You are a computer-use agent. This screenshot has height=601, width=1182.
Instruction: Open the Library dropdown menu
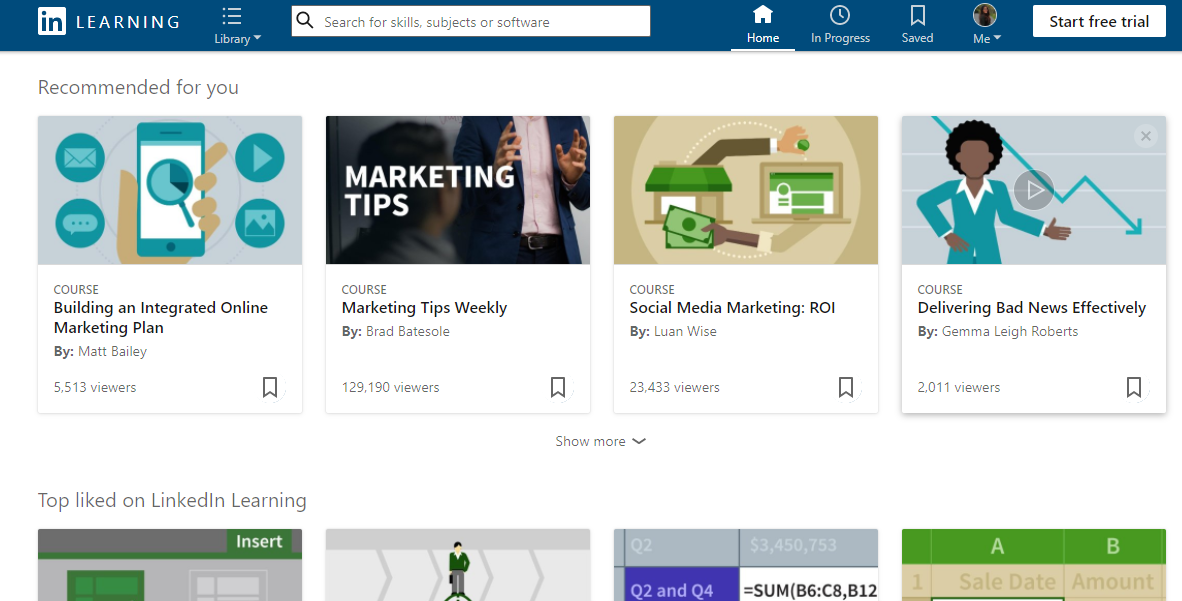tap(237, 26)
